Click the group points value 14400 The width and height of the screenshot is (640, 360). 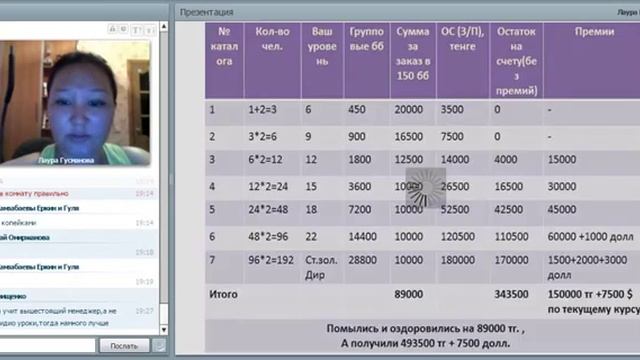pyautogui.click(x=362, y=236)
